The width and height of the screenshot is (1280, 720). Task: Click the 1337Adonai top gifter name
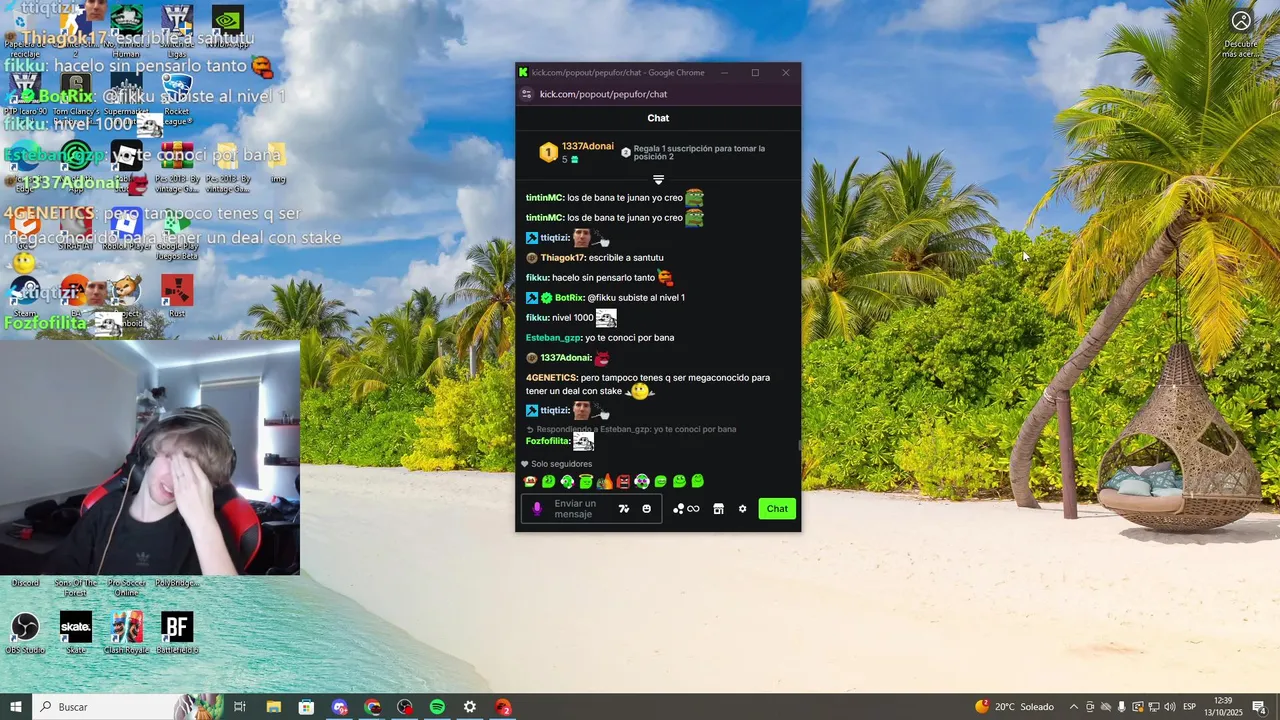pyautogui.click(x=587, y=146)
